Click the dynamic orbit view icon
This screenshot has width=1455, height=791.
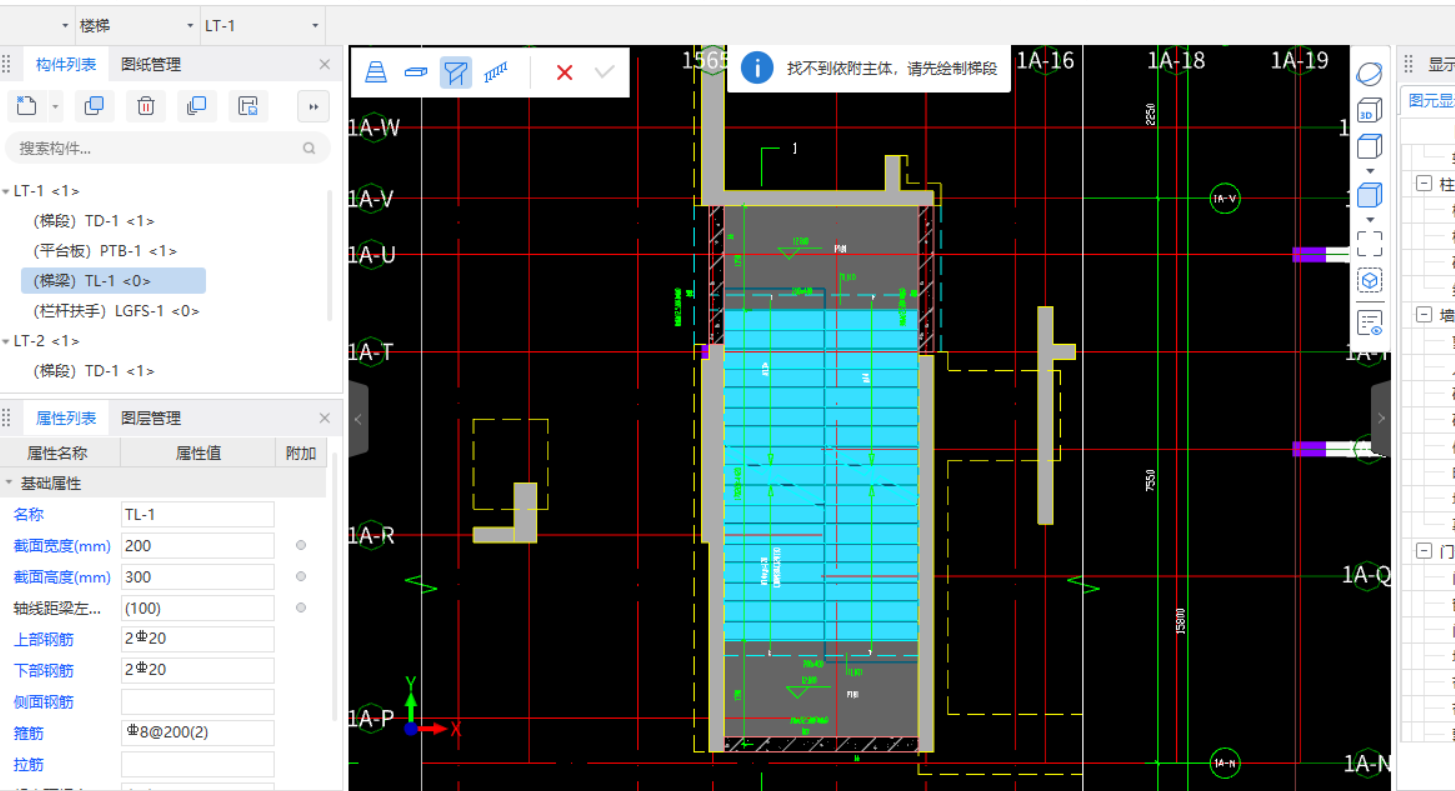tap(1369, 74)
